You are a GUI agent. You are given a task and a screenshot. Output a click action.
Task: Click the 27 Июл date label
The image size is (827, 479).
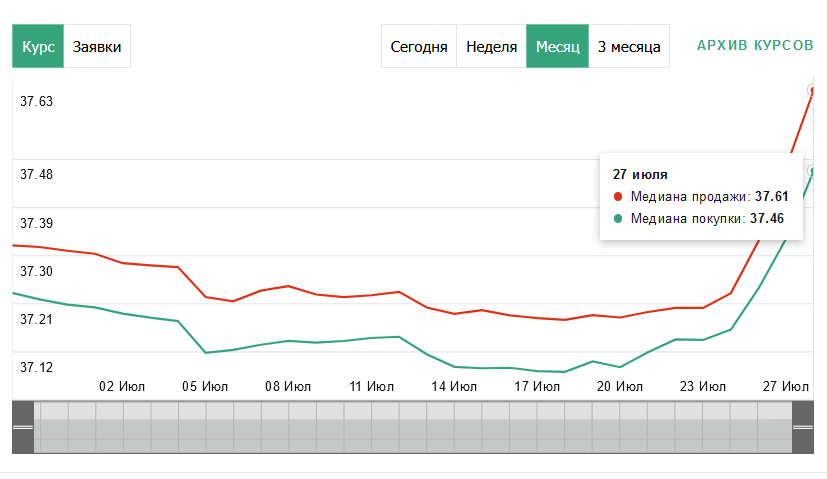coord(784,385)
